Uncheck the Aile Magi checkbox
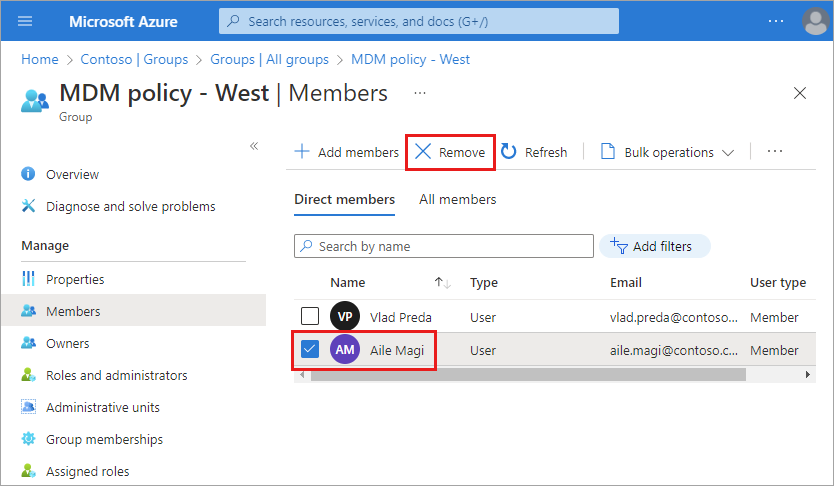The image size is (834, 486). [310, 350]
